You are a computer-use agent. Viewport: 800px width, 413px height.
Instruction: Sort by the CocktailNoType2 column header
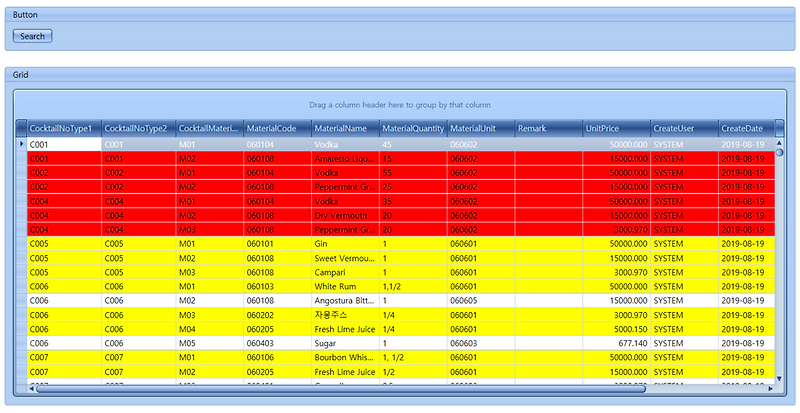pyautogui.click(x=139, y=129)
